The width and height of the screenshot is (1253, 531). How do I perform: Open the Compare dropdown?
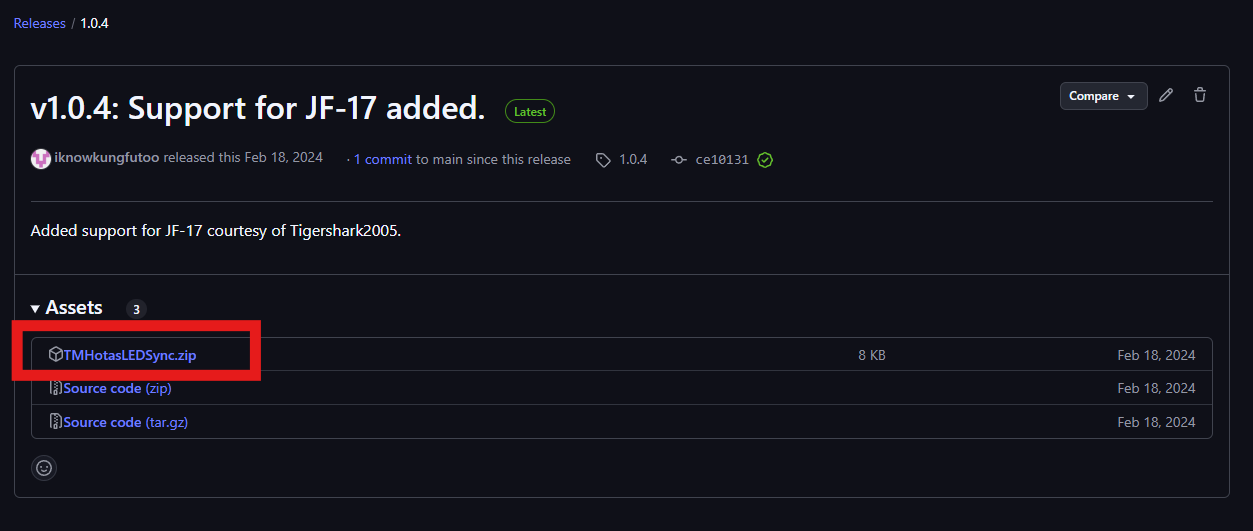coord(1104,96)
